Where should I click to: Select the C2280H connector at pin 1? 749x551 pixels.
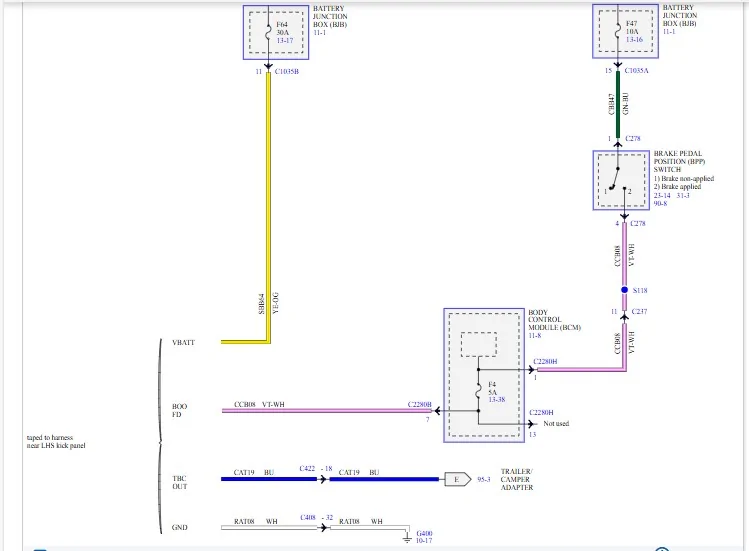pyautogui.click(x=545, y=362)
